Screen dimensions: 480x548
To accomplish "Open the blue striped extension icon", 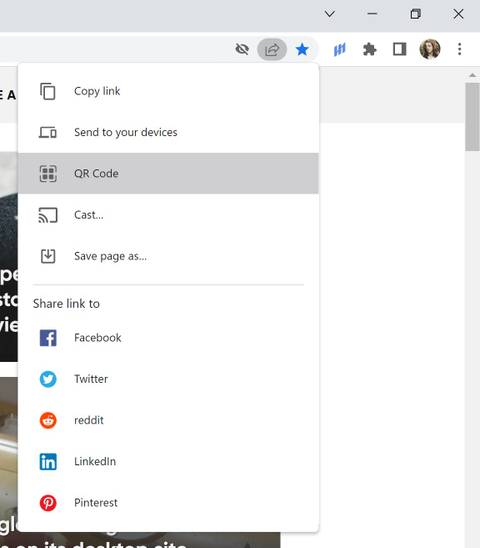I will (x=339, y=49).
